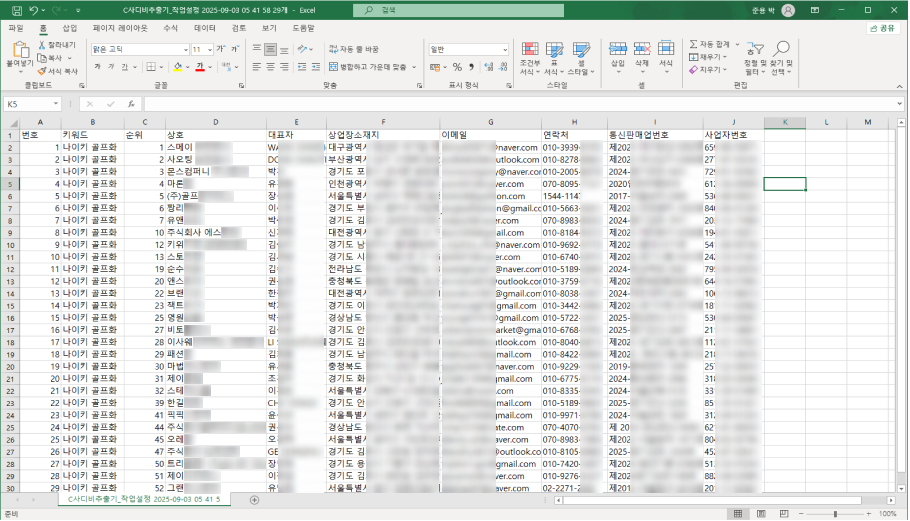910x521 pixels.
Task: Add a new sheet with plus button
Action: [254, 499]
